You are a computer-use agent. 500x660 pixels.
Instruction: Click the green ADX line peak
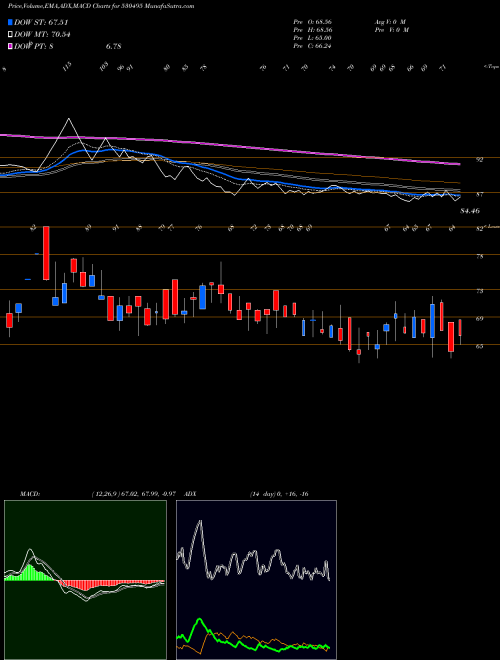199,619
